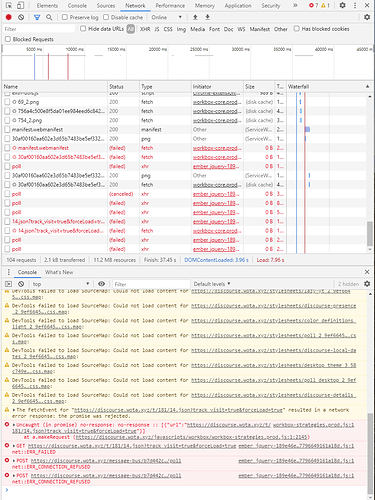375x500 pixels.
Task: Switch to the Memory tab
Action: pos(205,6)
